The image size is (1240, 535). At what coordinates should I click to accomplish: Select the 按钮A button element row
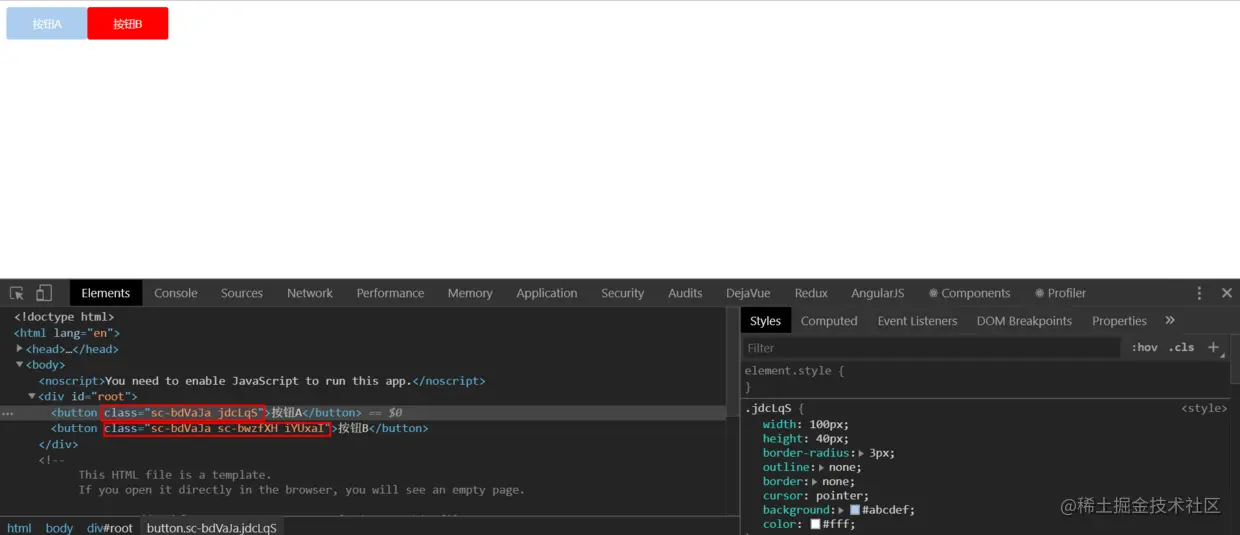[363, 412]
